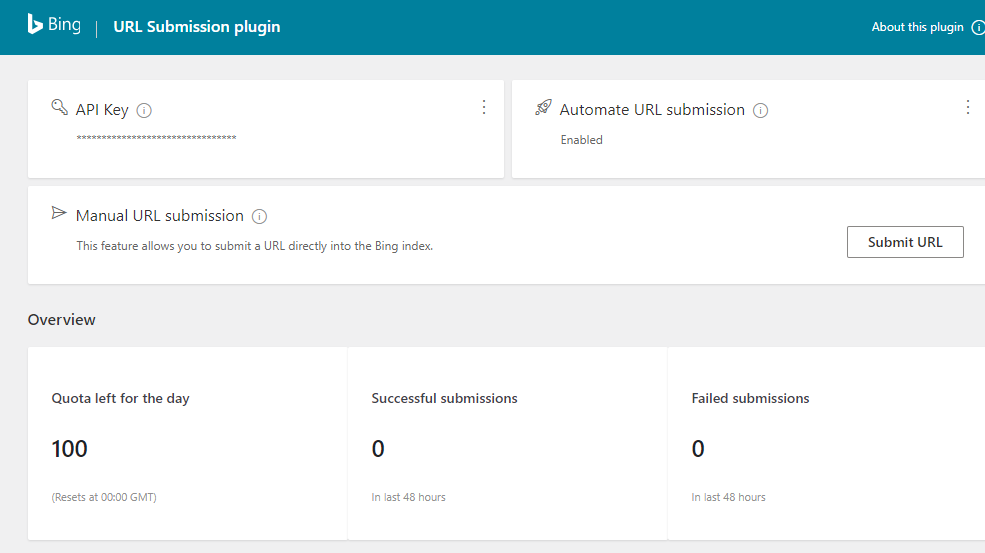This screenshot has width=985, height=553.
Task: Click 'In last 48 hours' under Failed submissions
Action: click(x=729, y=497)
